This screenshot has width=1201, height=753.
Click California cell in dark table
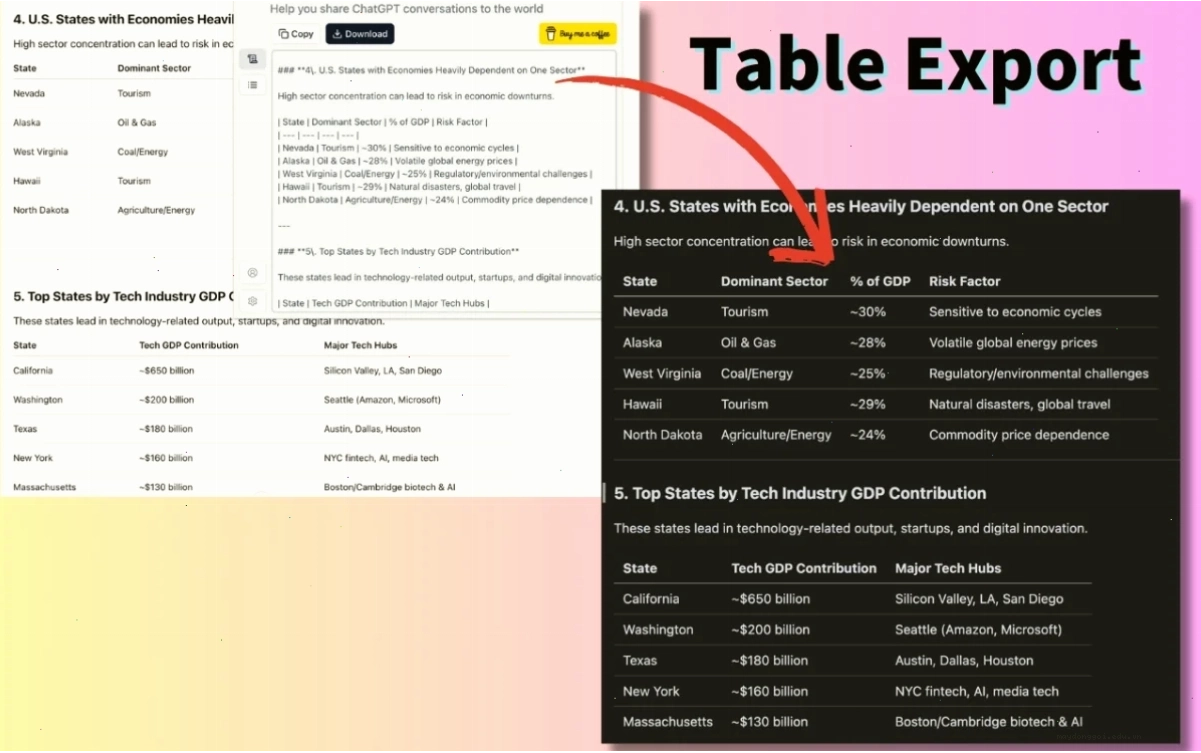tap(650, 599)
